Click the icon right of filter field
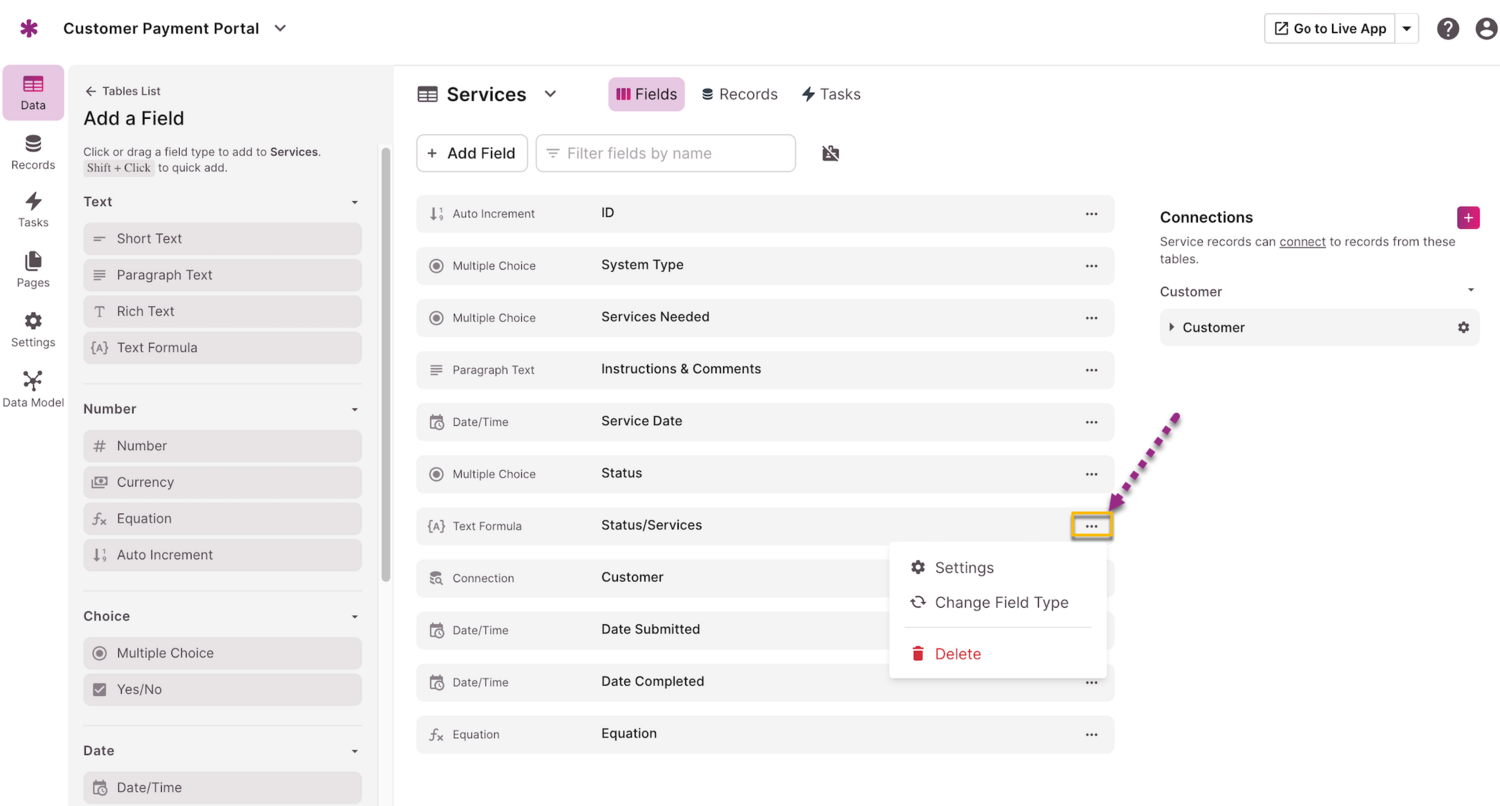 830,153
